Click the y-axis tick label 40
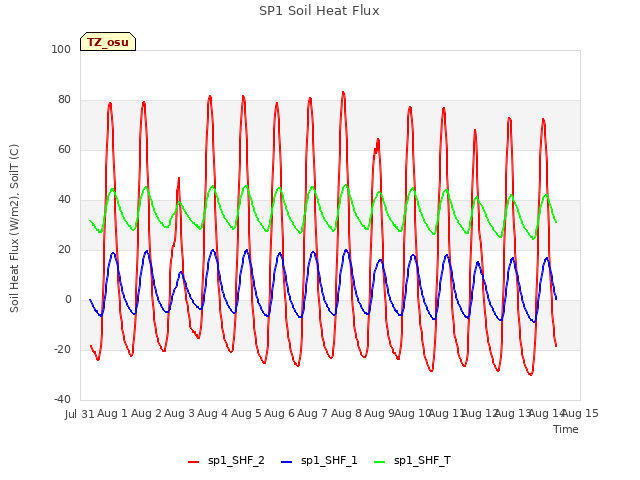The height and width of the screenshot is (480, 640). (x=64, y=200)
